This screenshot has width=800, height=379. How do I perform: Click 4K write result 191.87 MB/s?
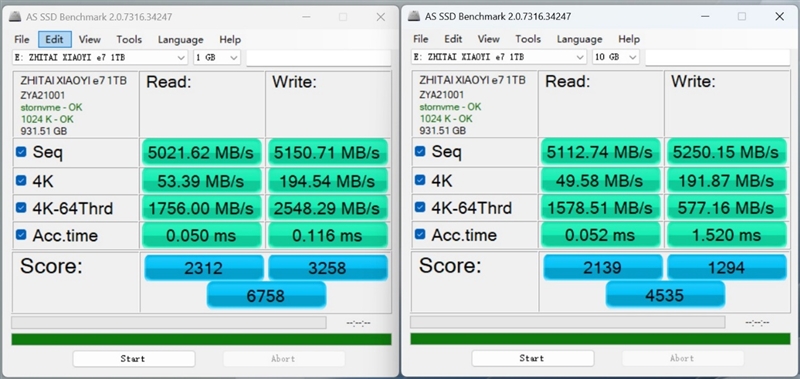point(726,180)
